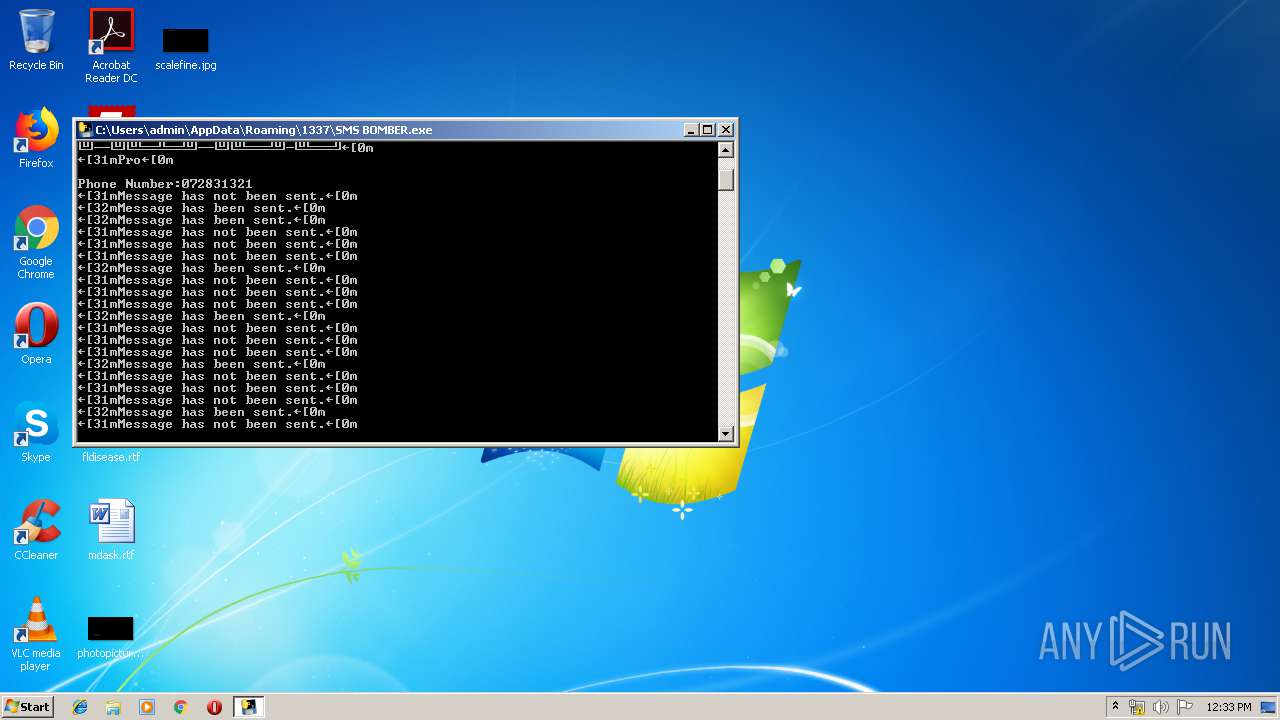Open CCleaner desktop shortcut
The height and width of the screenshot is (720, 1280).
click(36, 530)
